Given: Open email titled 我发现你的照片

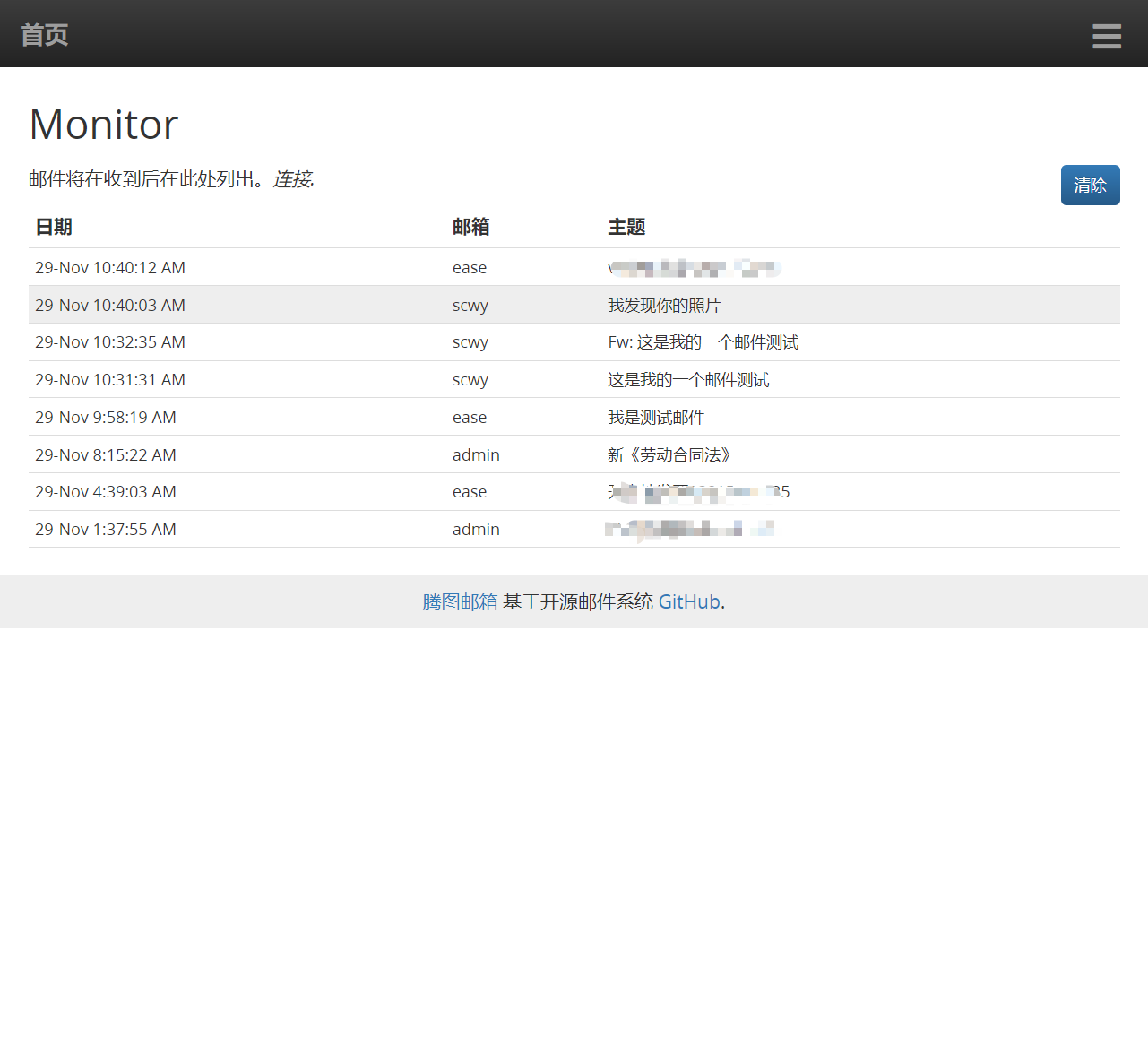Looking at the screenshot, I should click(x=663, y=306).
